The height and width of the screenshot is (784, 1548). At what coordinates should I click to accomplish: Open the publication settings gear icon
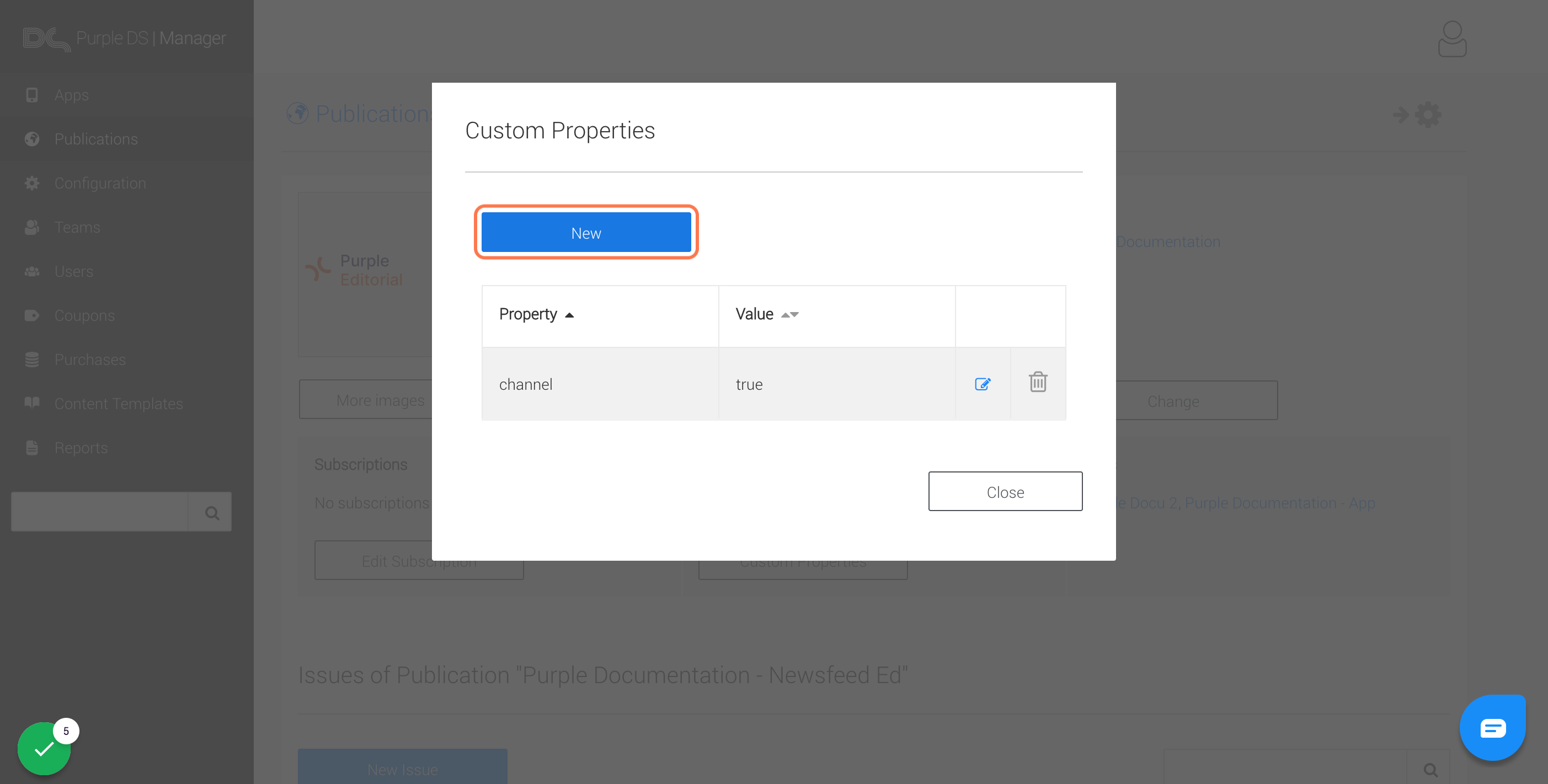[x=1428, y=115]
